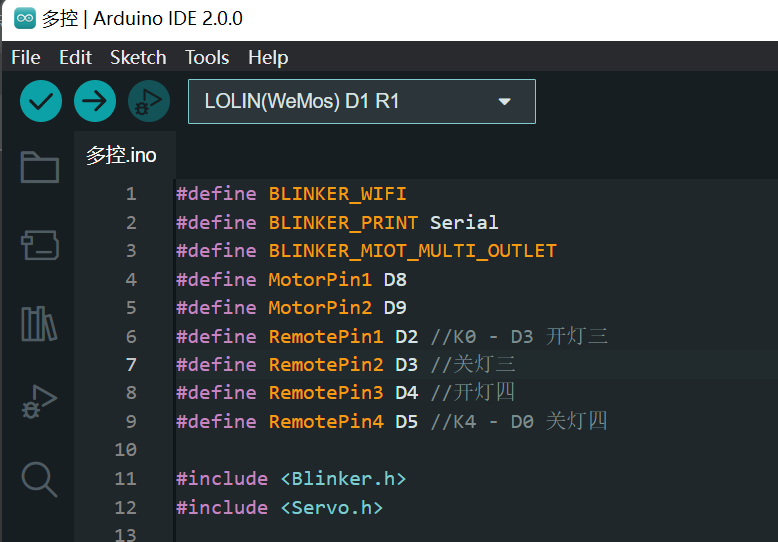Open the Edit menu
Image resolution: width=778 pixels, height=542 pixels.
point(75,58)
